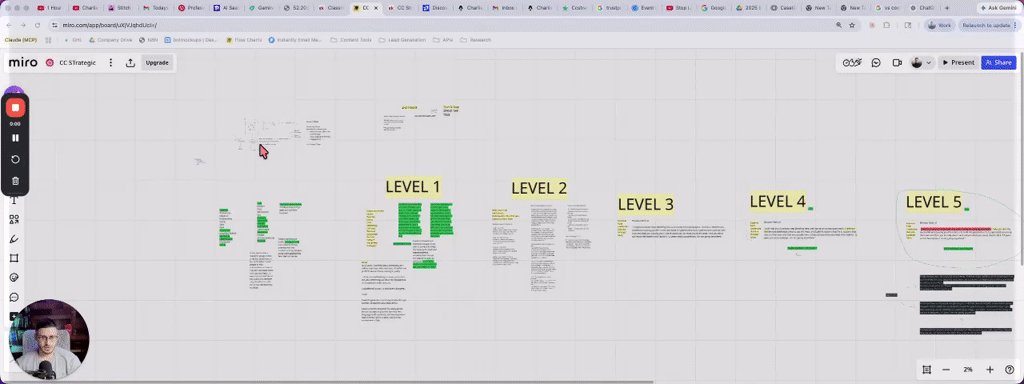The image size is (1024, 384).
Task: Click the LEVEL 1 sticky note
Action: pyautogui.click(x=413, y=187)
